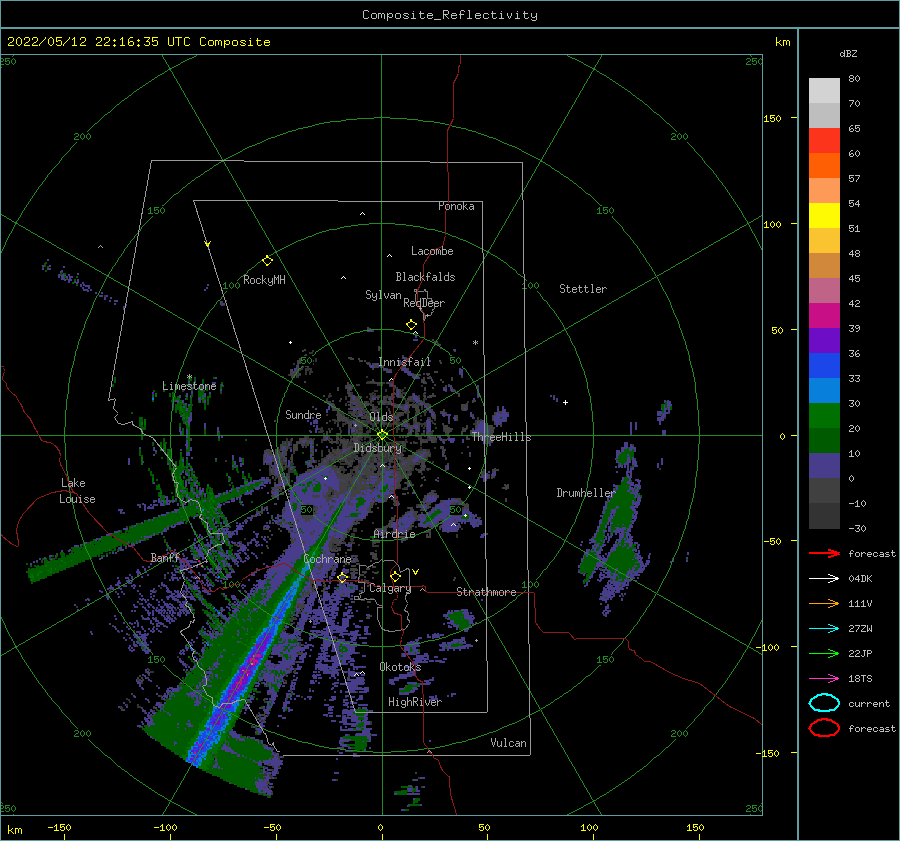Select the magenta 39-42 dBZ swatch
The image size is (900, 841).
click(824, 316)
